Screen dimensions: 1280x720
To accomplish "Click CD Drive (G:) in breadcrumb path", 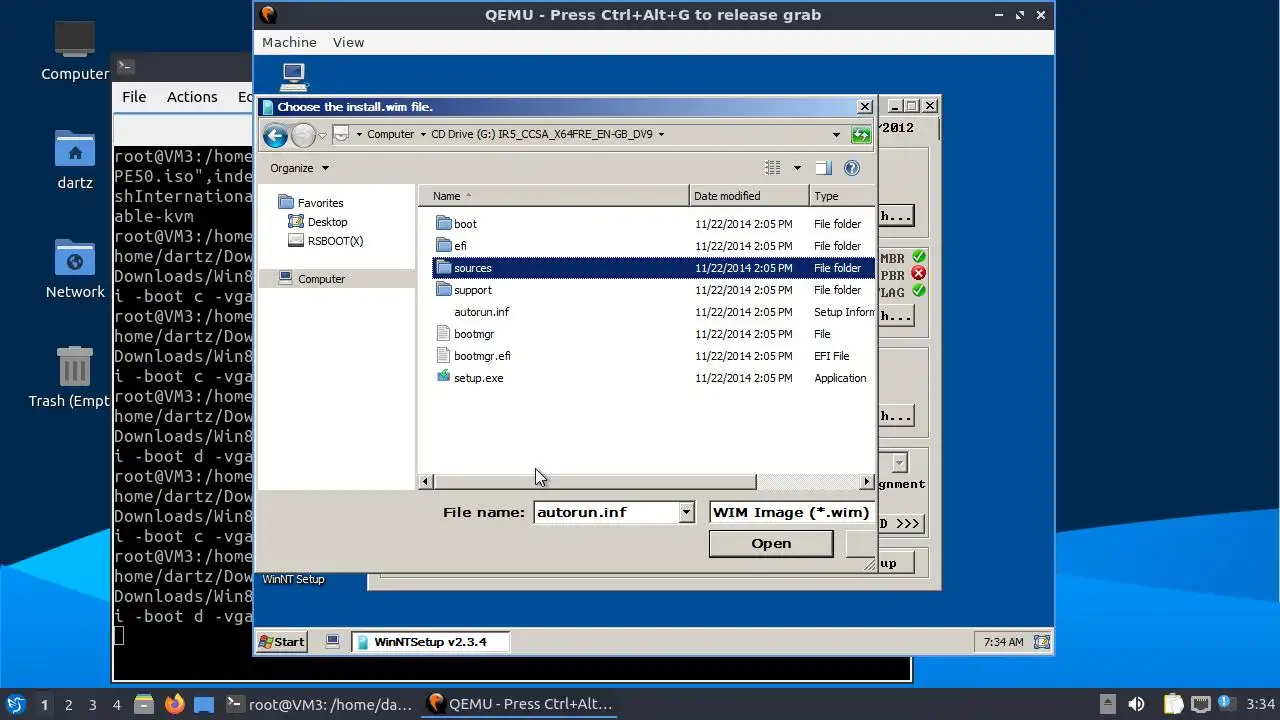I will click(541, 134).
